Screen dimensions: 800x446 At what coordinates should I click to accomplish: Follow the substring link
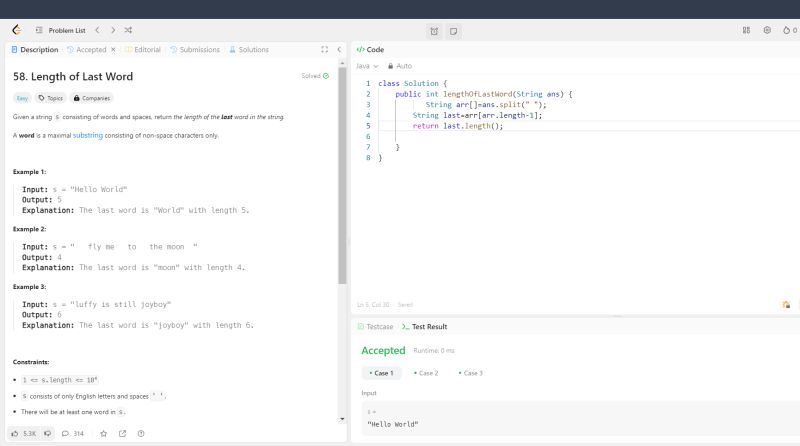[x=88, y=135]
